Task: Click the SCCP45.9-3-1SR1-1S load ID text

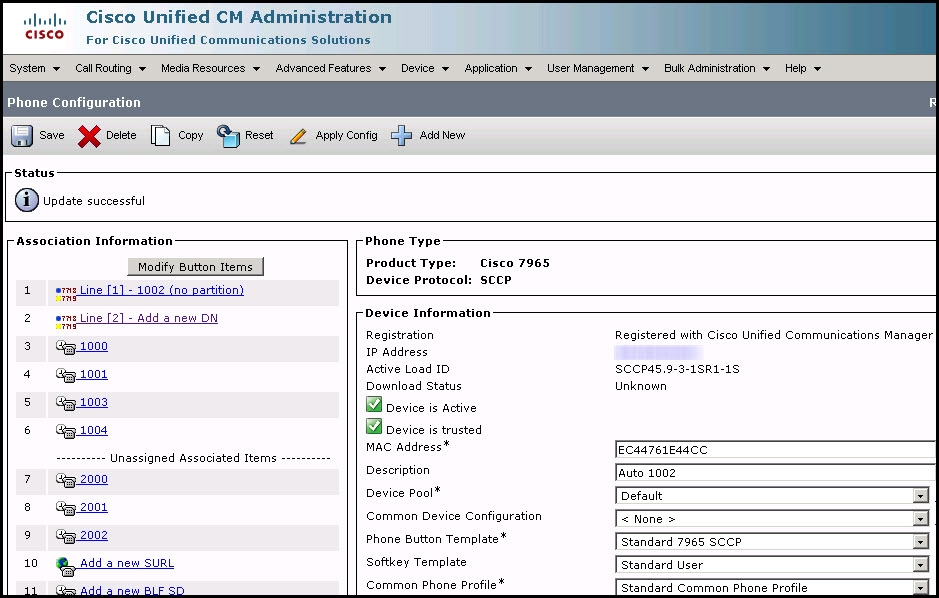Action: [677, 369]
